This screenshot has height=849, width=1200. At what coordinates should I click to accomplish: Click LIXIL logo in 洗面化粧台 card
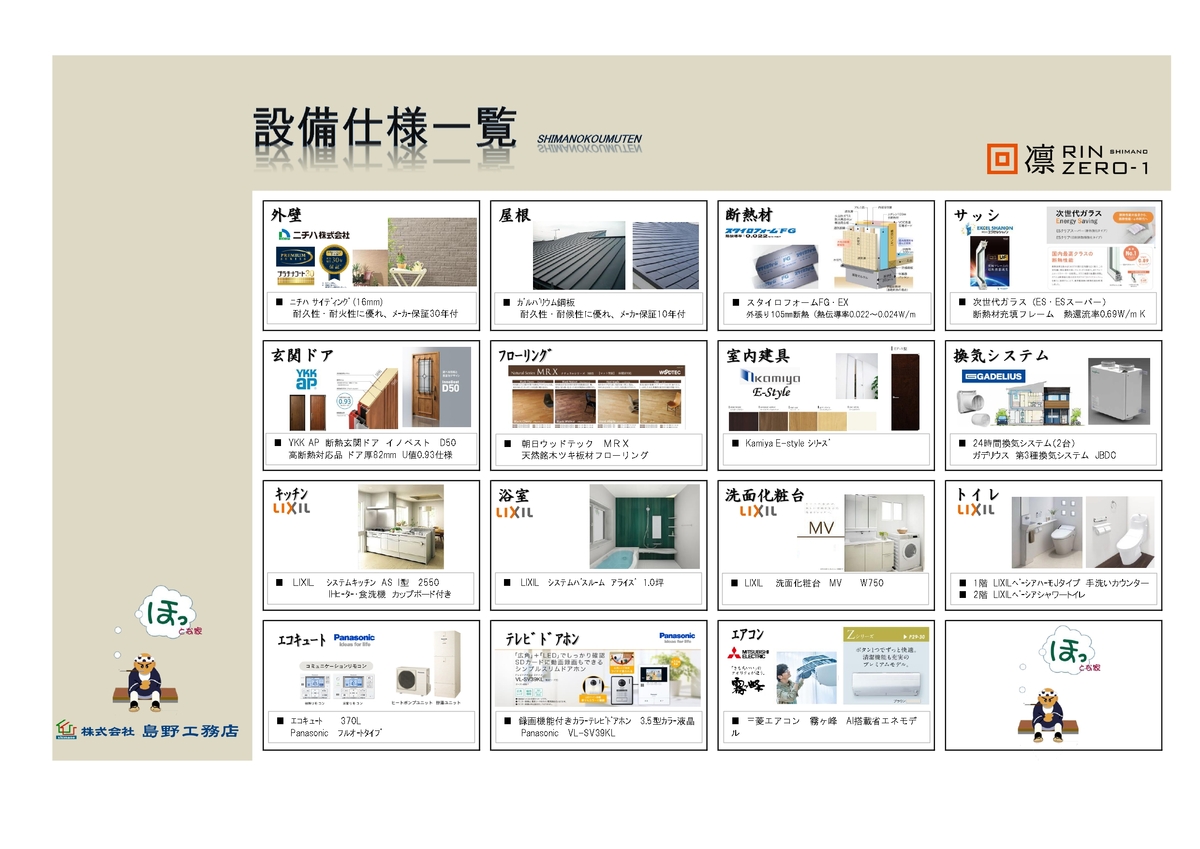click(757, 510)
